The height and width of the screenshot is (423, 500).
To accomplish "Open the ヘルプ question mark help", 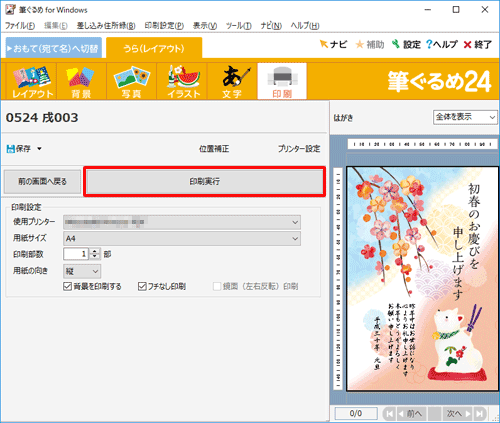I will 442,44.
